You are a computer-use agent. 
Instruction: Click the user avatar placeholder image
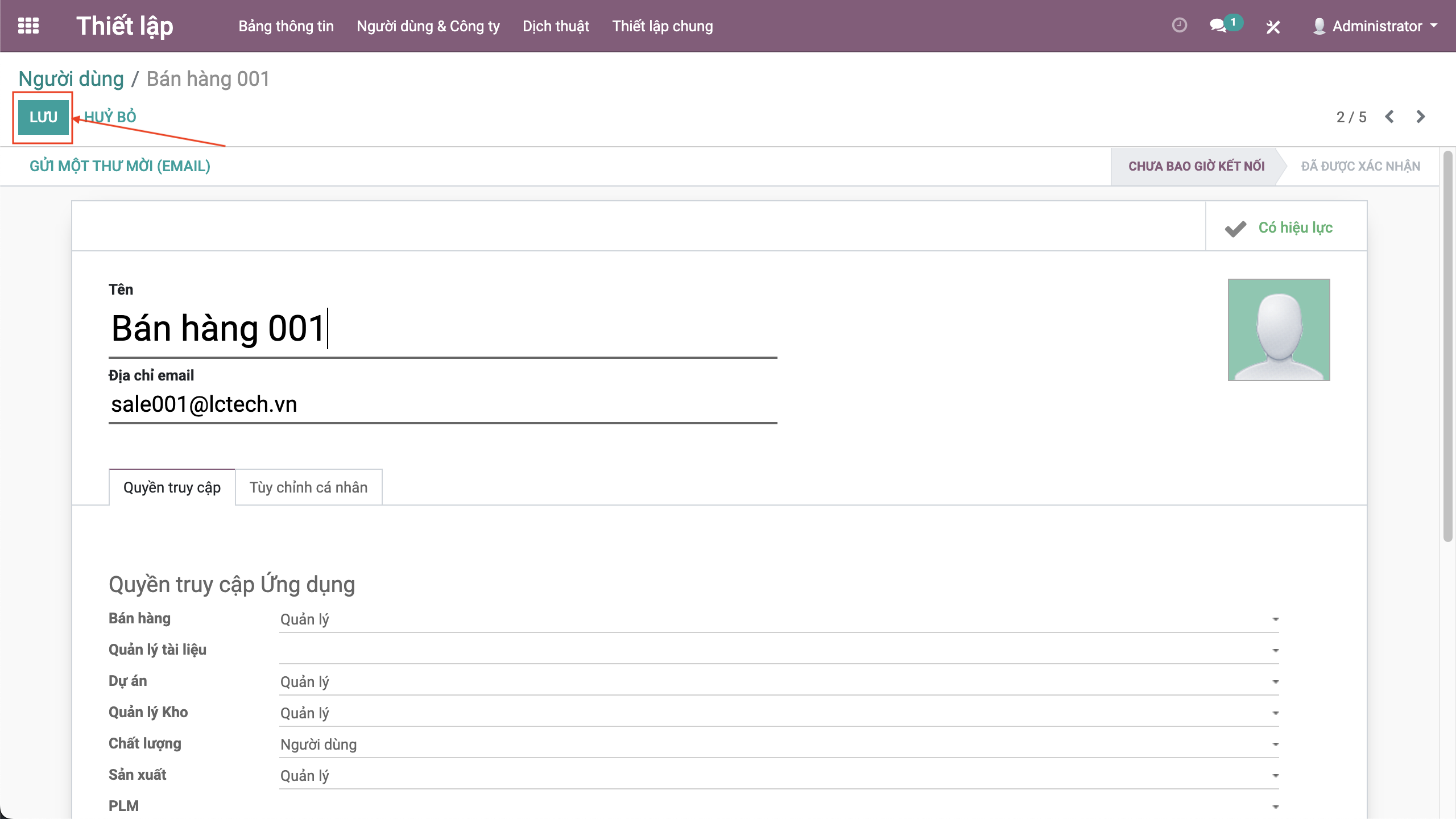(1279, 329)
